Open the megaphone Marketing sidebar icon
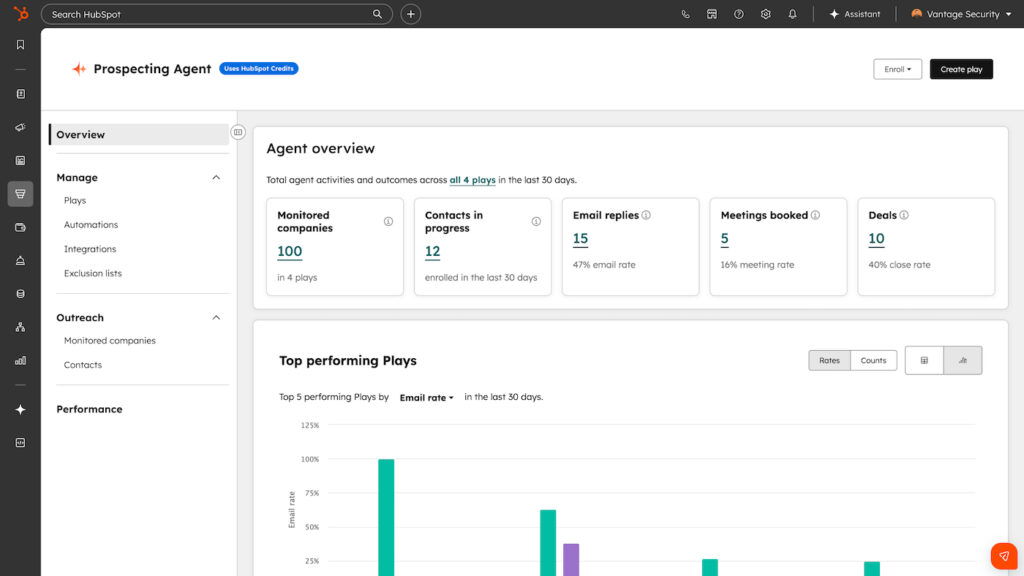 20,127
